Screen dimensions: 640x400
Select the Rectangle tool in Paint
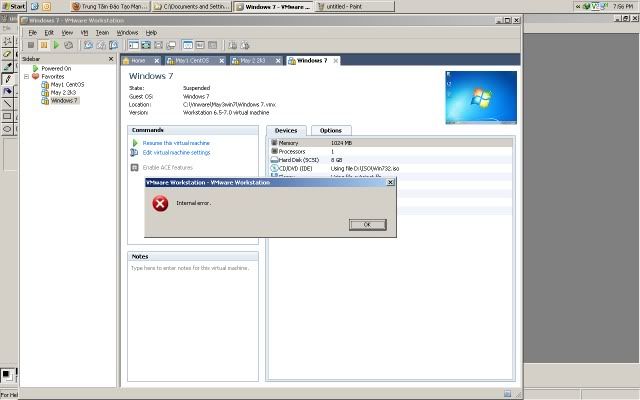tap(7, 116)
